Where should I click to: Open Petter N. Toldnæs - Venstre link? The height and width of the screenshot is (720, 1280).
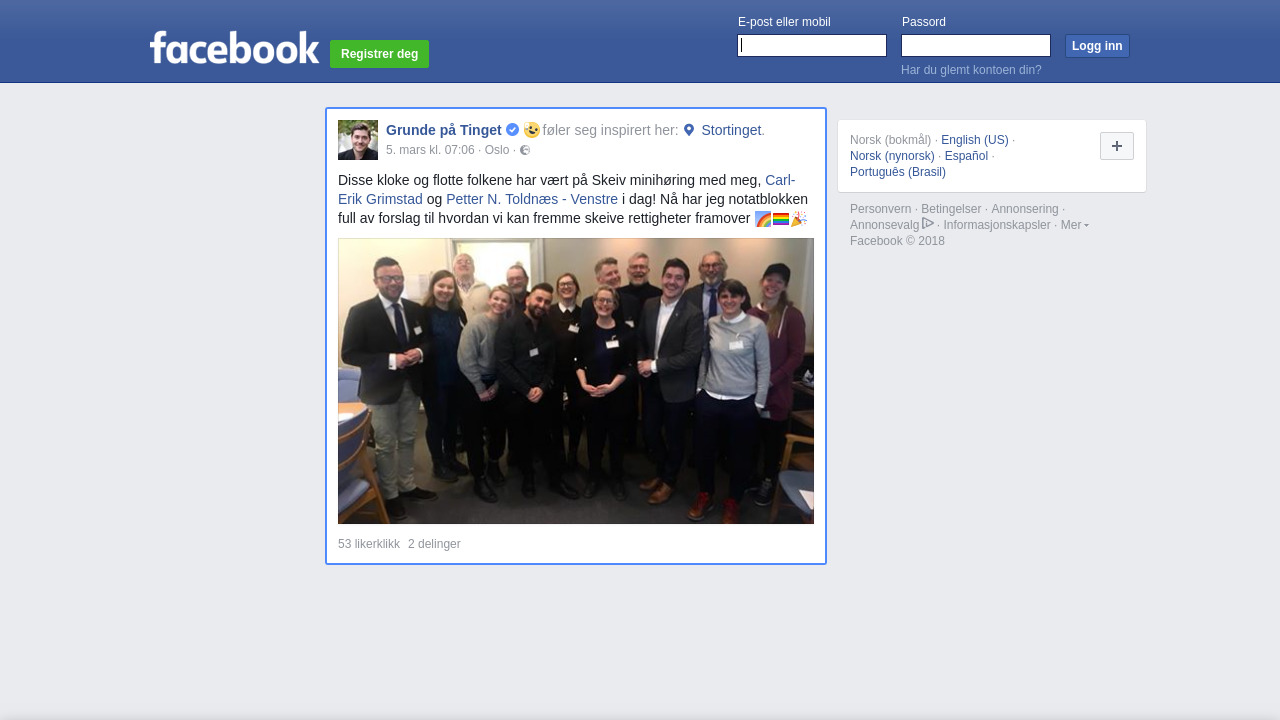[x=532, y=199]
